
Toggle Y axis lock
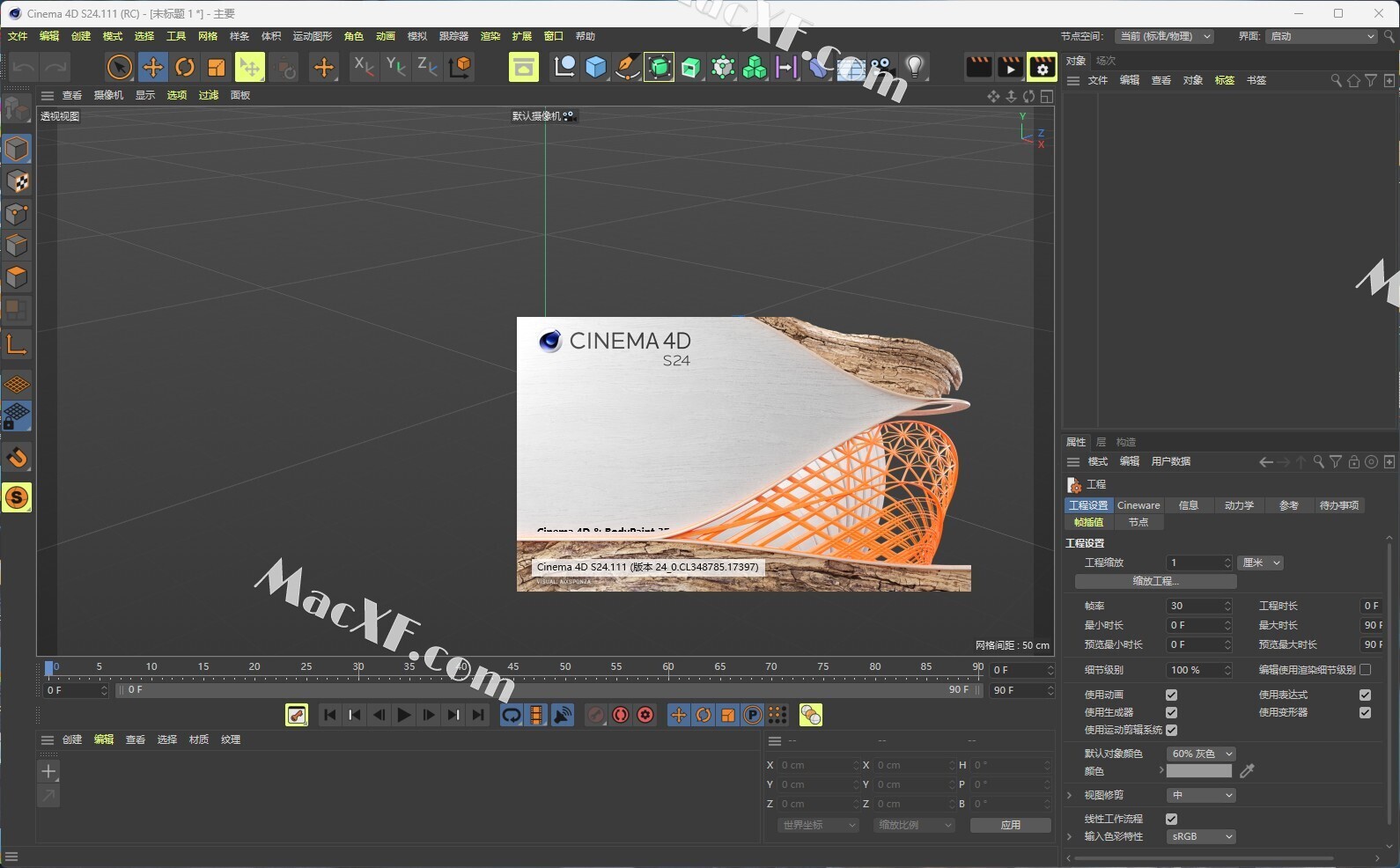pyautogui.click(x=396, y=67)
